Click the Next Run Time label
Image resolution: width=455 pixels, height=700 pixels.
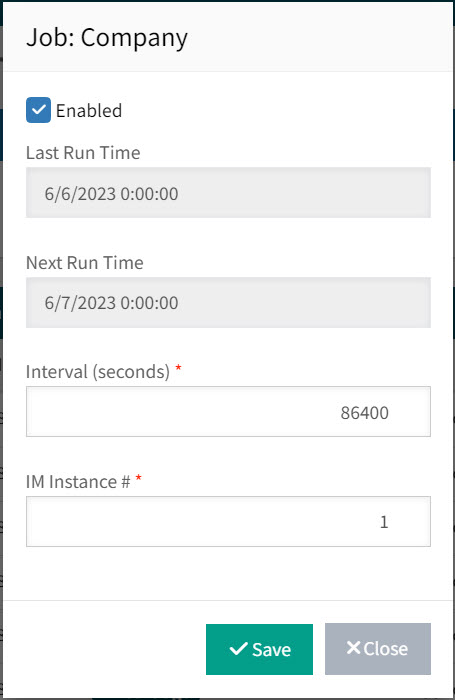pos(85,263)
